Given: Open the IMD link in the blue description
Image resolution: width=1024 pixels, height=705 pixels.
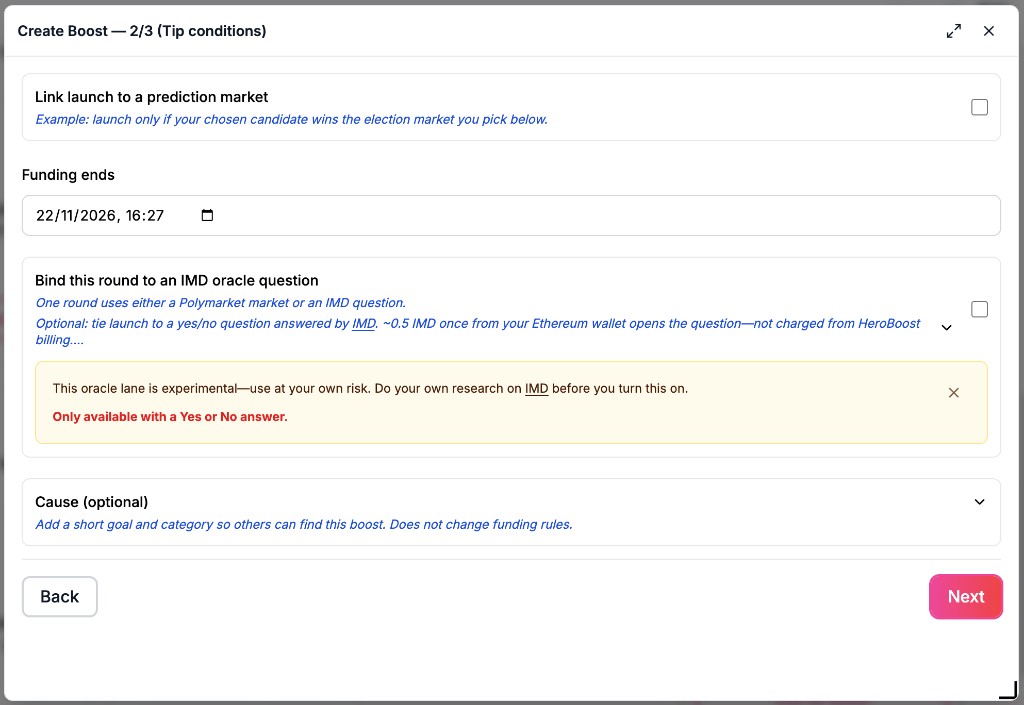Looking at the screenshot, I should click(364, 324).
